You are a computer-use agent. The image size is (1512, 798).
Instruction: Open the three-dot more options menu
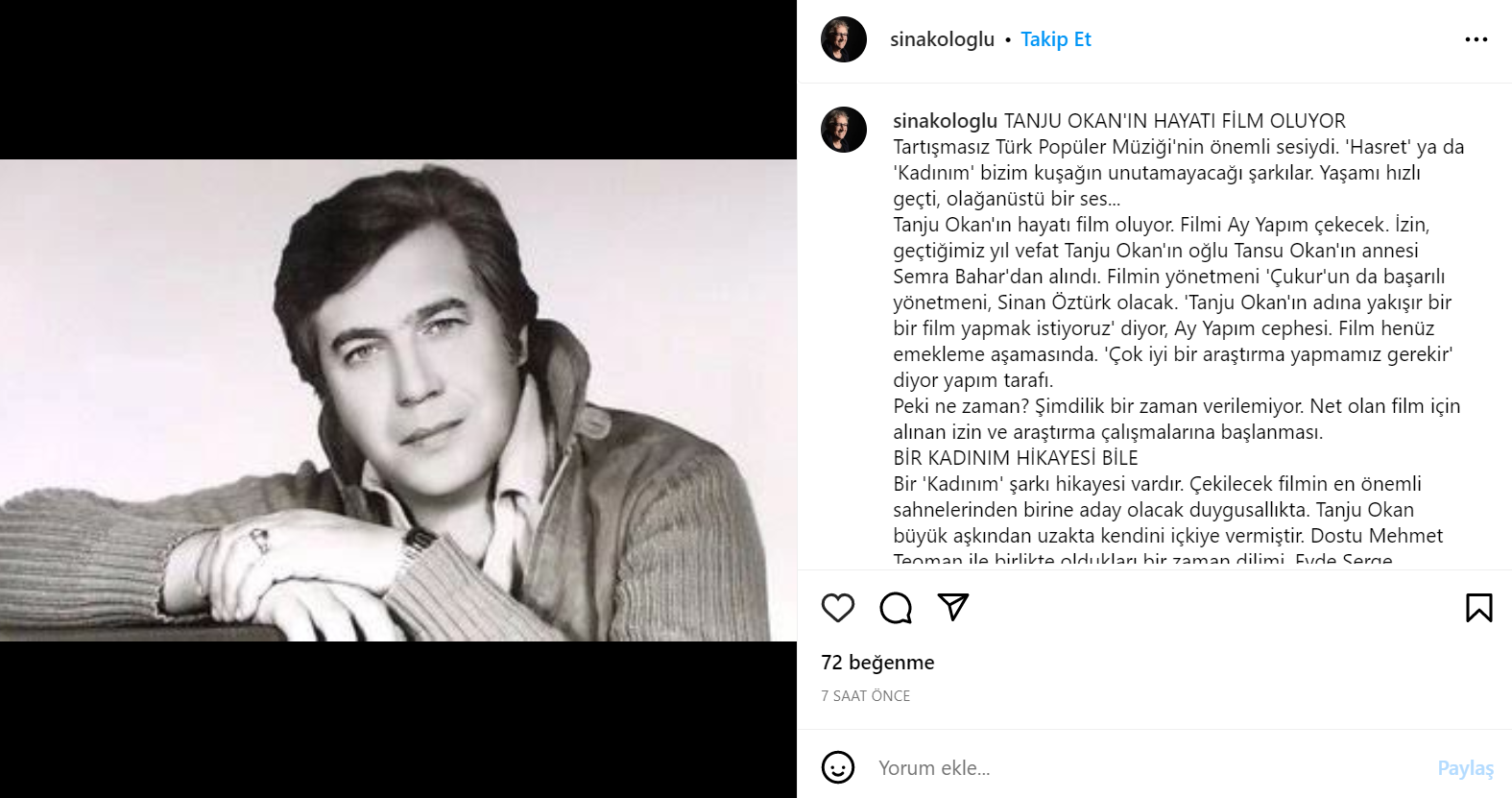pos(1476,39)
